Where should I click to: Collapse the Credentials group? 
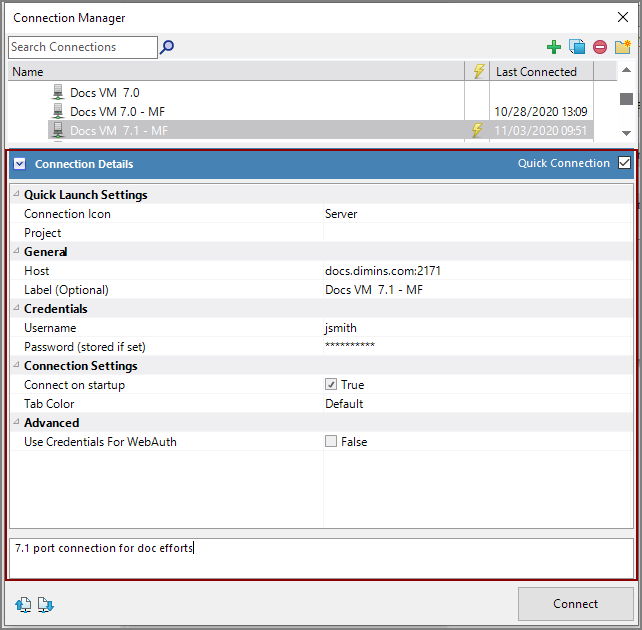point(16,307)
